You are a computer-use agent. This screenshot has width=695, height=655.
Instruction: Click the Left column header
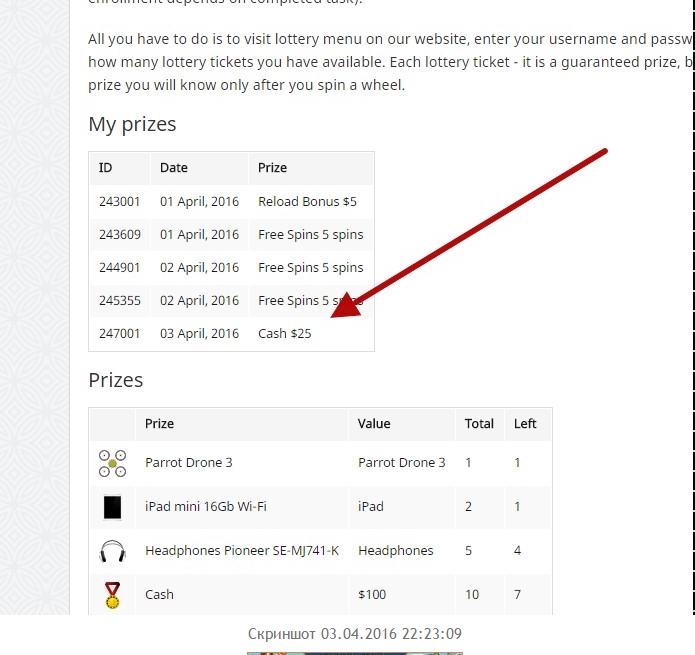[x=525, y=424]
